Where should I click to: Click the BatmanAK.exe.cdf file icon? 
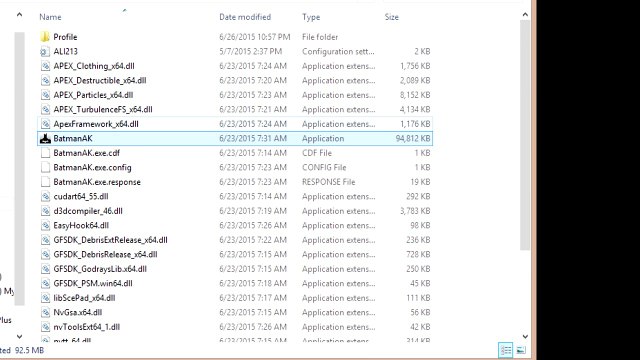click(45, 153)
